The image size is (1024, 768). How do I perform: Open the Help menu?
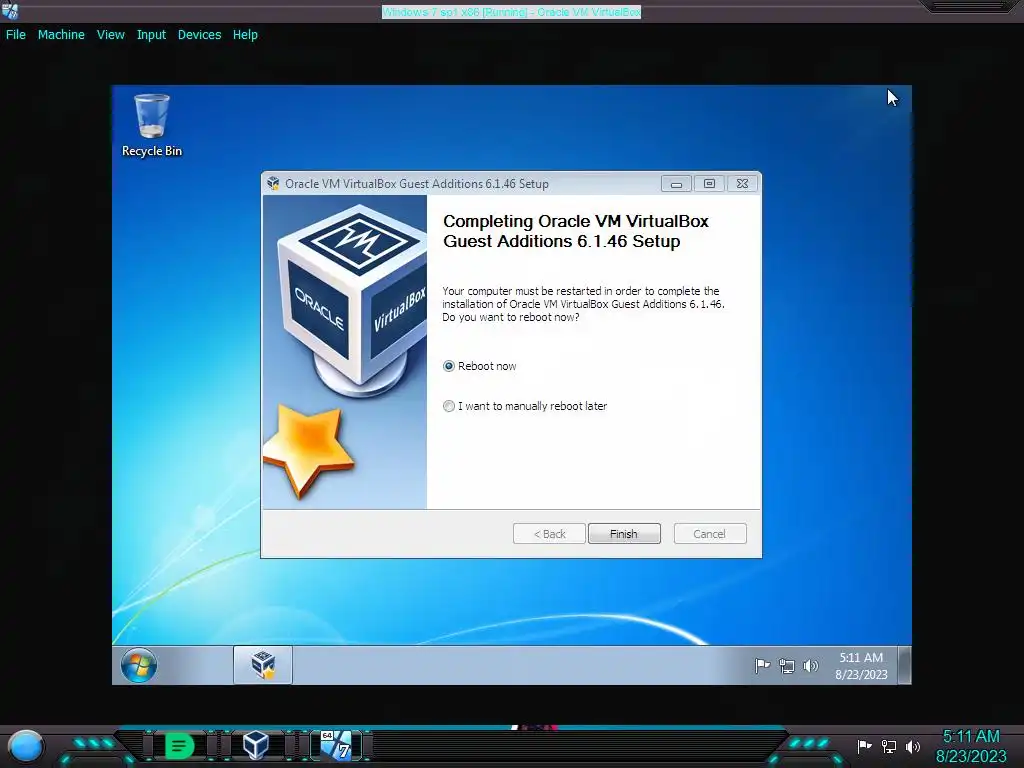click(245, 35)
